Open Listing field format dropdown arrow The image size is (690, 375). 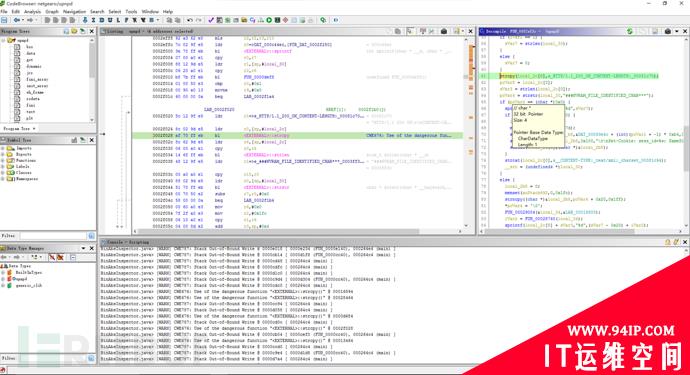tap(462, 31)
